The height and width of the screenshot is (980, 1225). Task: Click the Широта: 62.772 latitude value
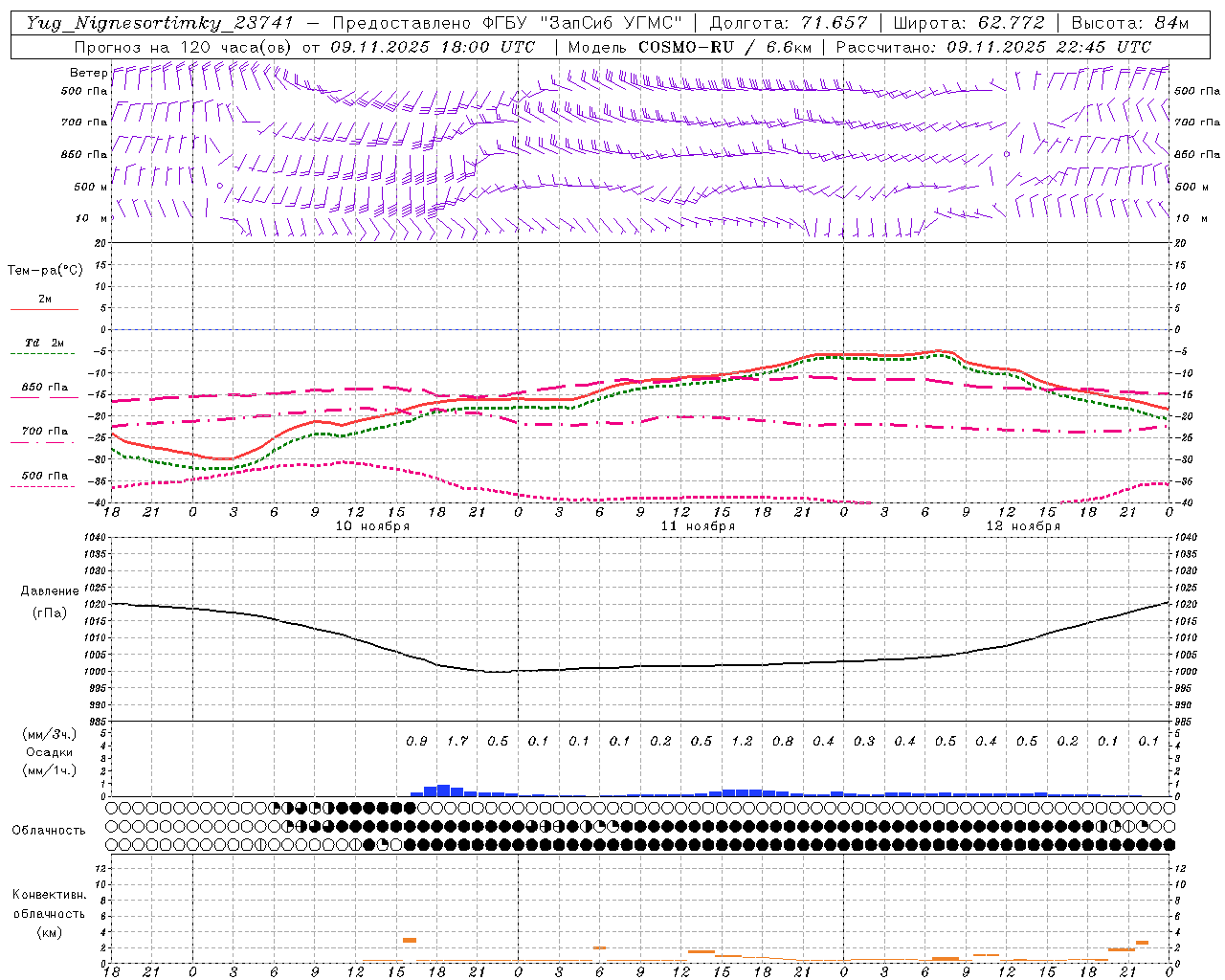pyautogui.click(x=969, y=23)
